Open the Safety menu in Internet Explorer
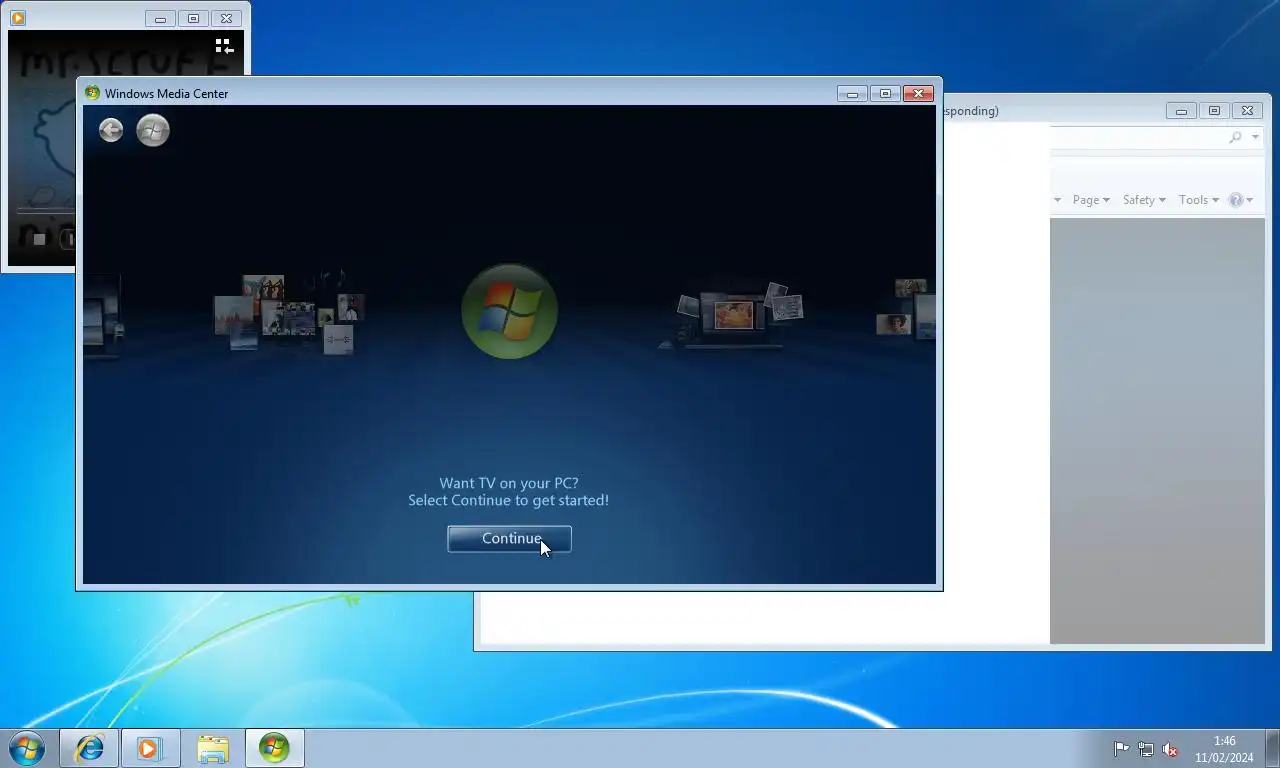Screen dimensions: 1280x768 [x=1144, y=200]
